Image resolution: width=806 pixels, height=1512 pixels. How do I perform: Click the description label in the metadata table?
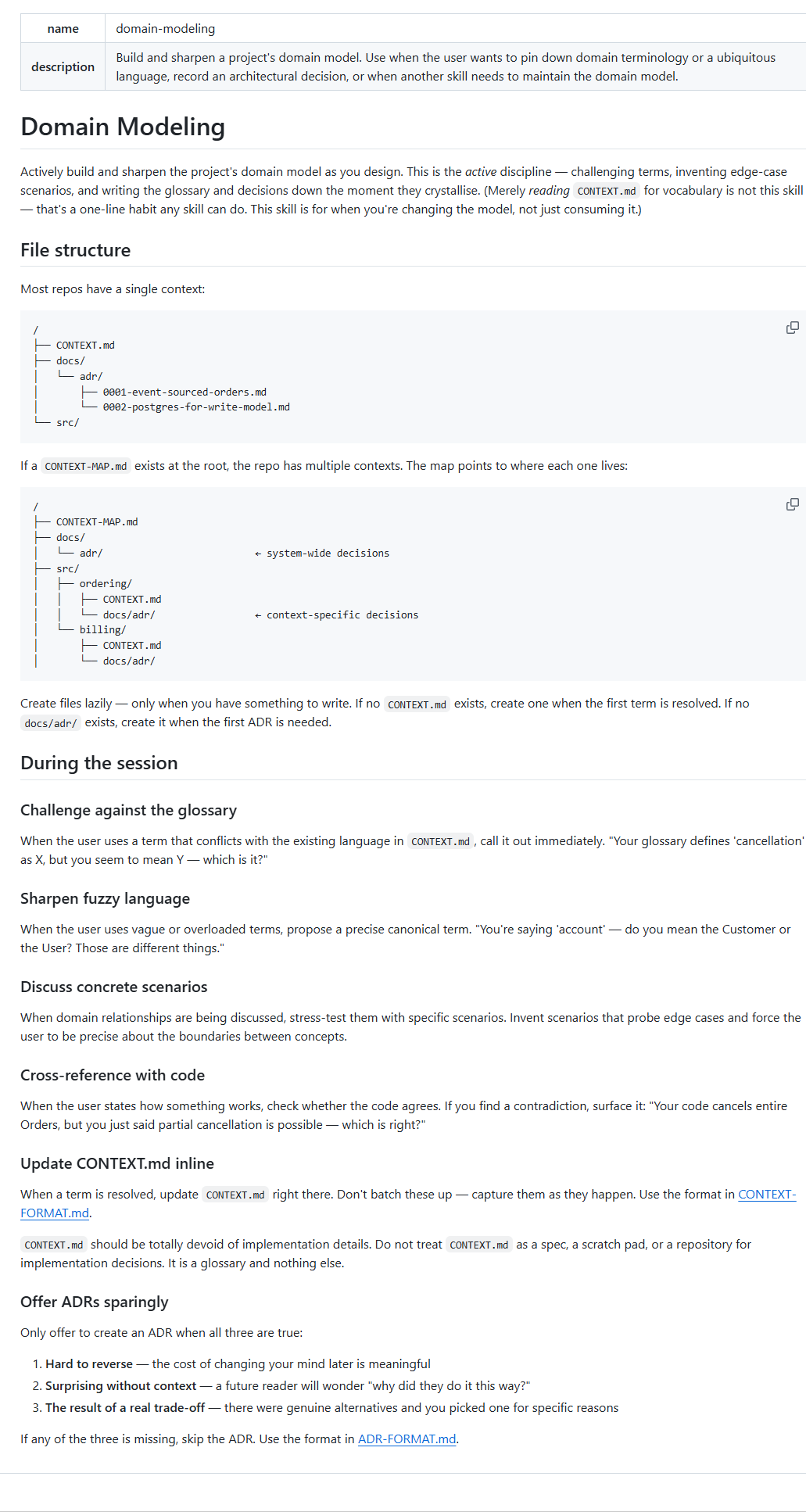click(x=63, y=66)
